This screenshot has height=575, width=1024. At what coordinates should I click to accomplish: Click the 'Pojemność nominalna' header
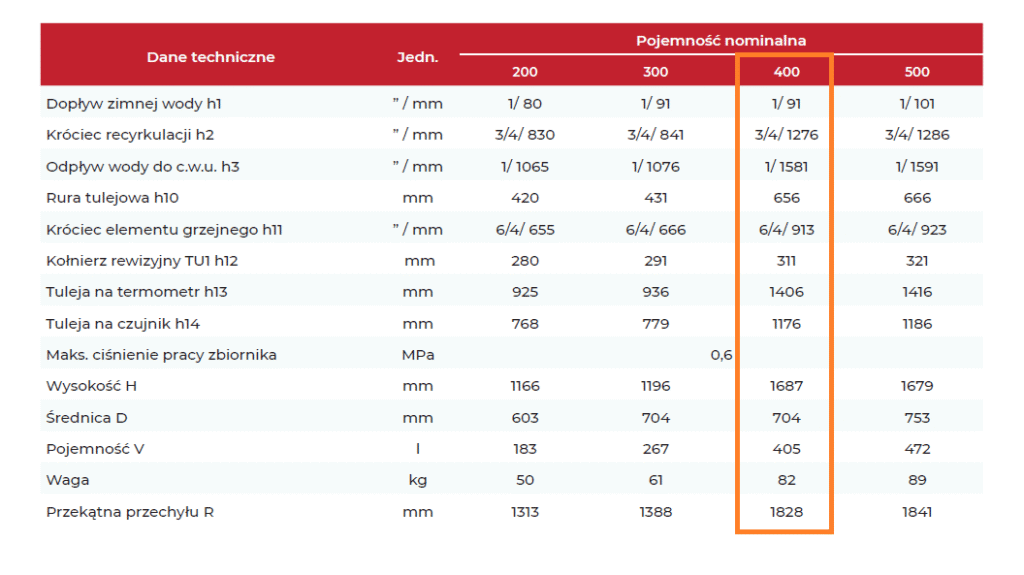(720, 40)
